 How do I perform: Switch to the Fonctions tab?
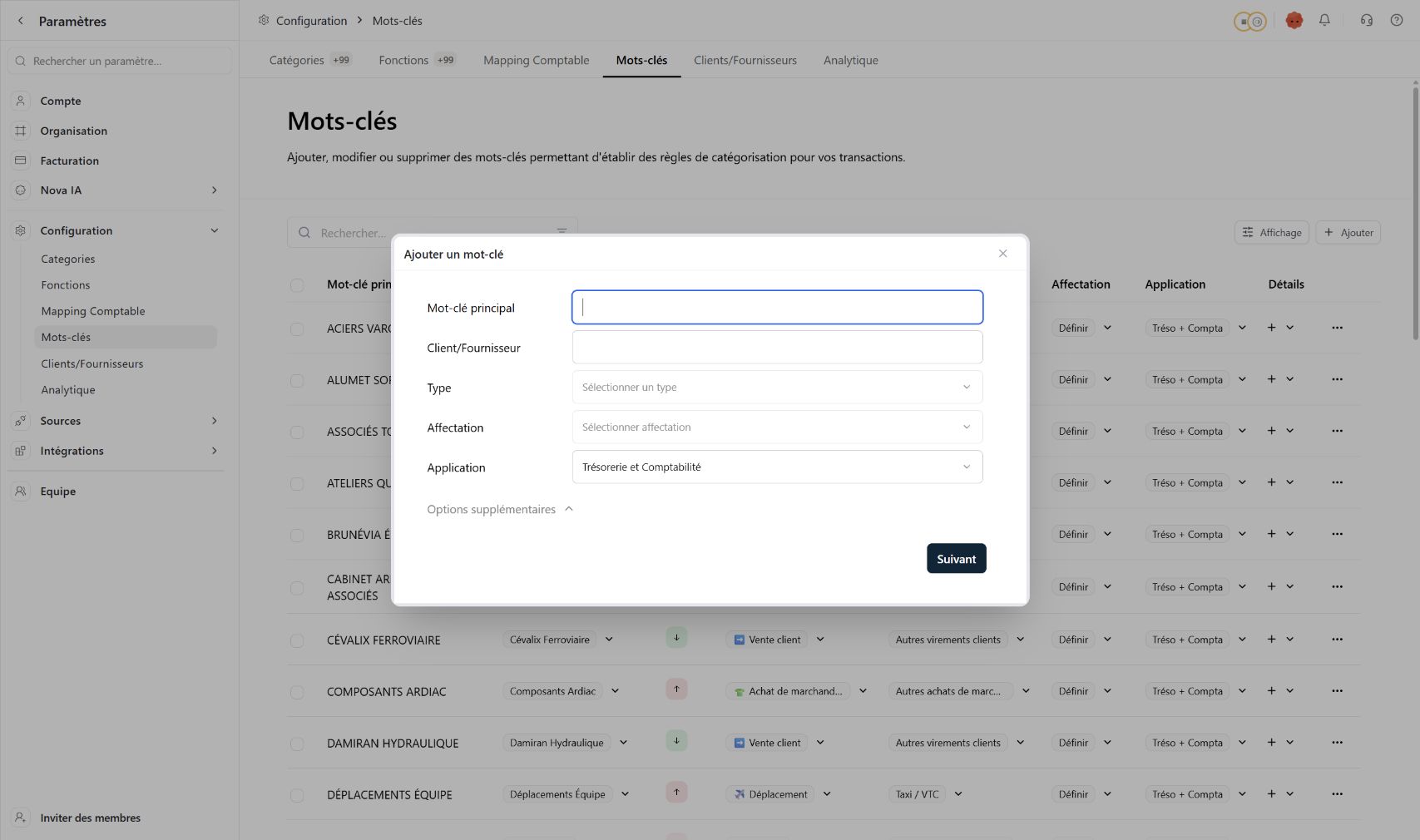point(417,60)
